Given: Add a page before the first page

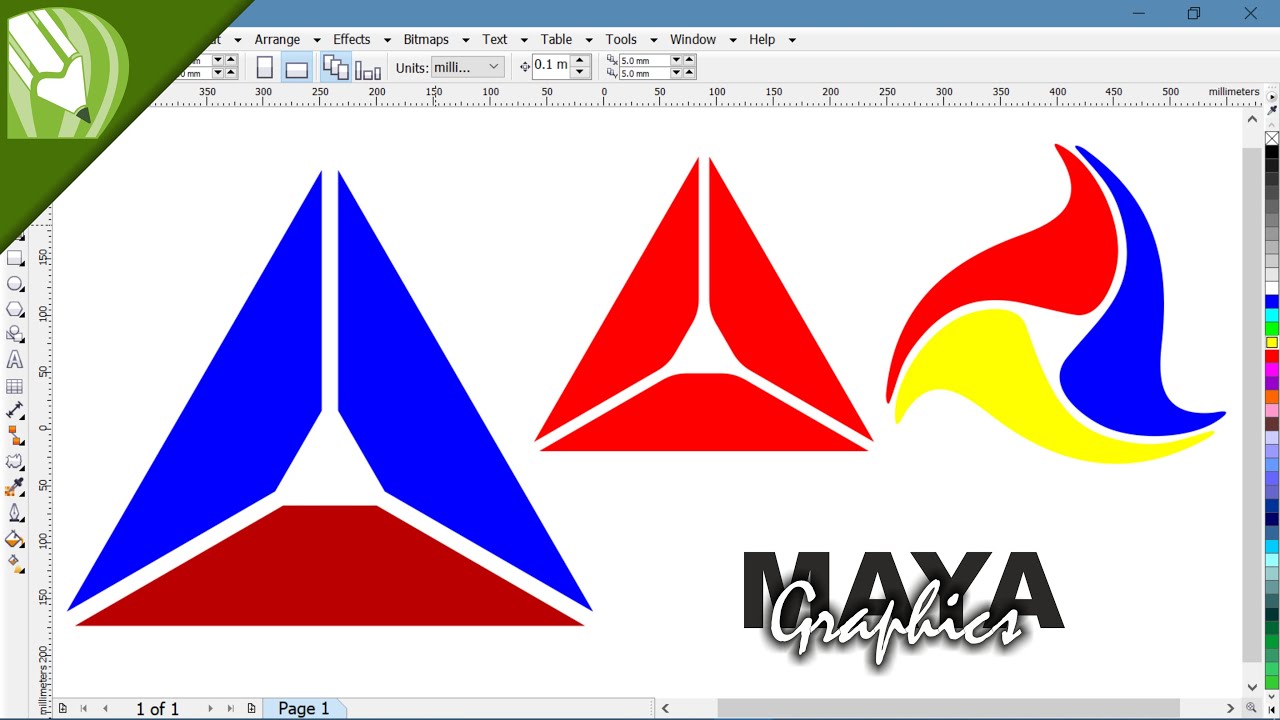Looking at the screenshot, I should point(62,708).
